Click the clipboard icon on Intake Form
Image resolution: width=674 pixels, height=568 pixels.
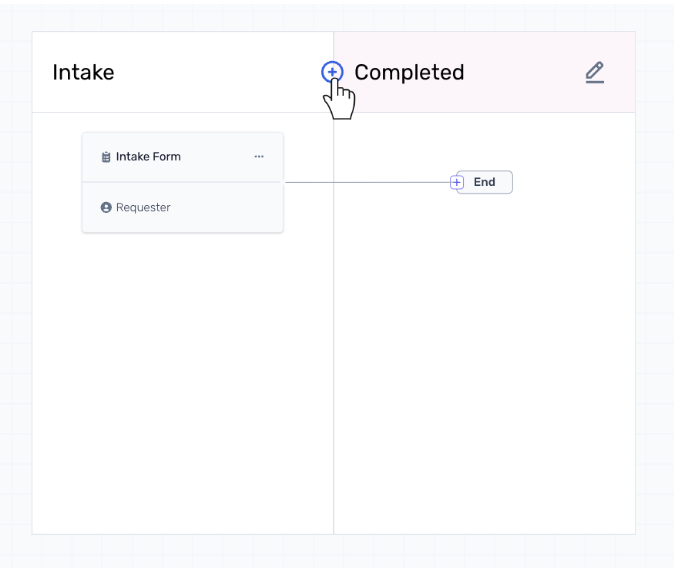(106, 157)
